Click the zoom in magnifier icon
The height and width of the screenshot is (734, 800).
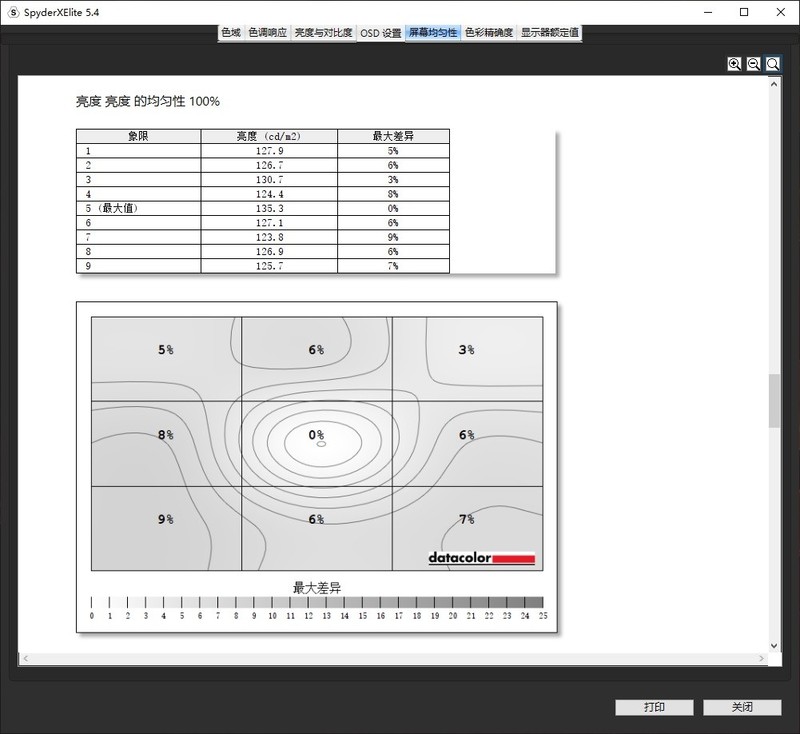click(x=734, y=64)
